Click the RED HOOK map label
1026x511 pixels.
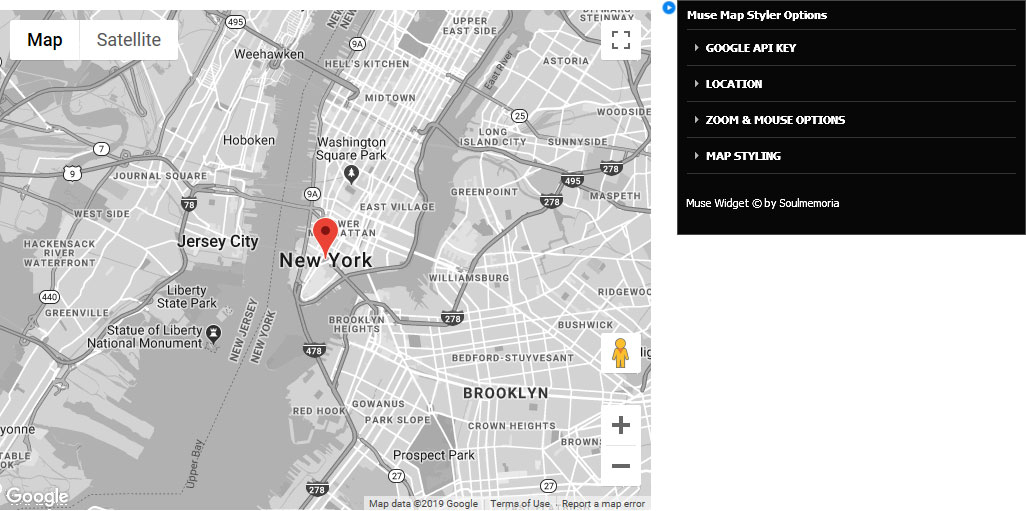319,411
